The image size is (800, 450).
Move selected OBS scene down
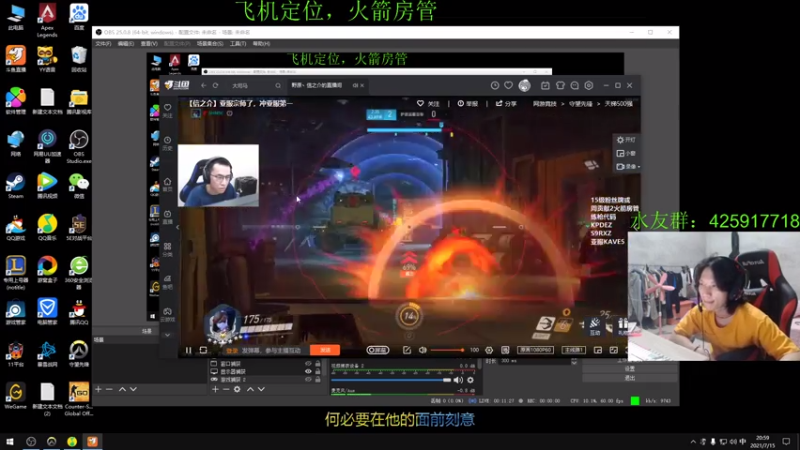click(x=133, y=389)
